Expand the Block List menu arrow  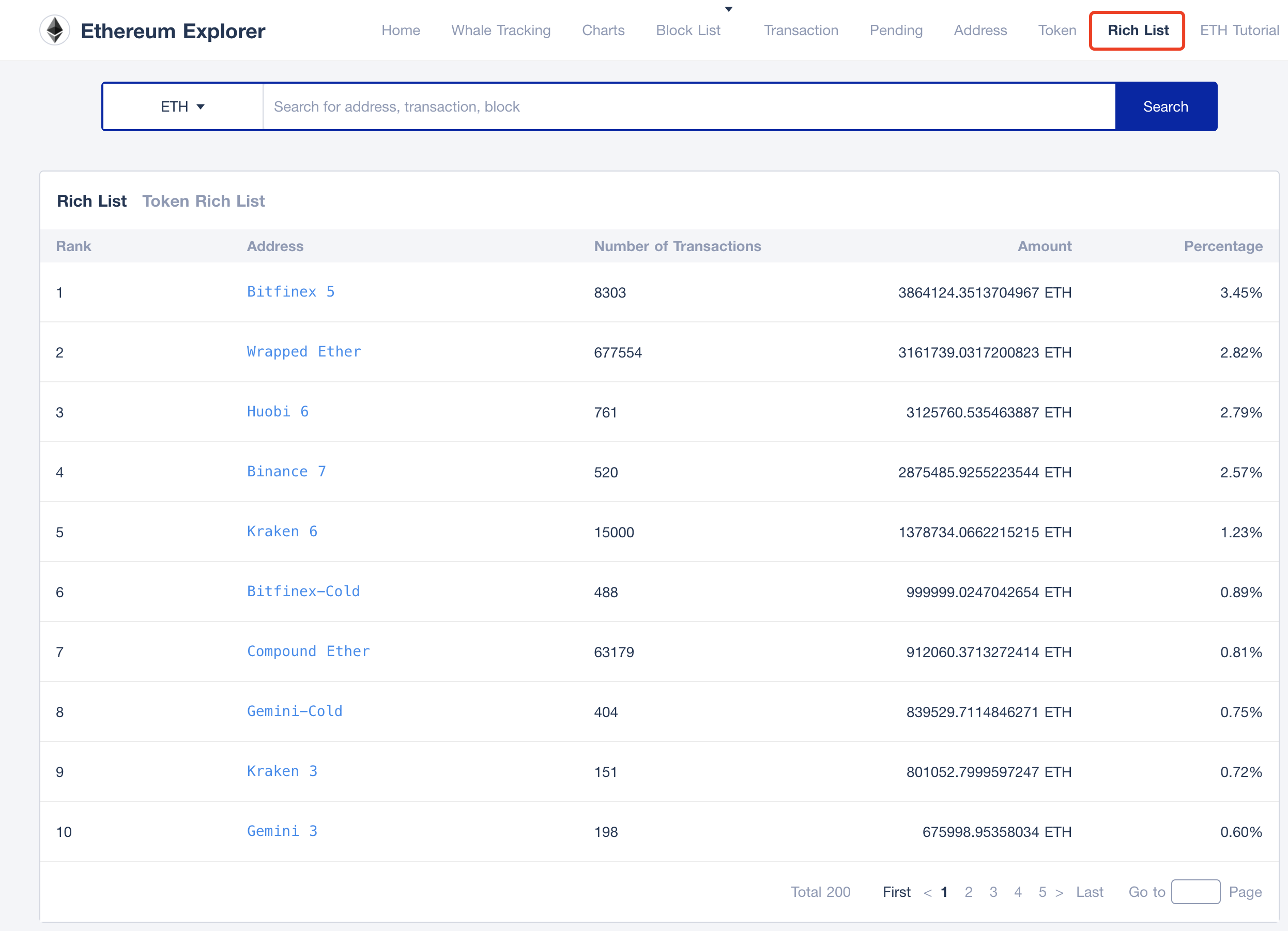(x=729, y=9)
